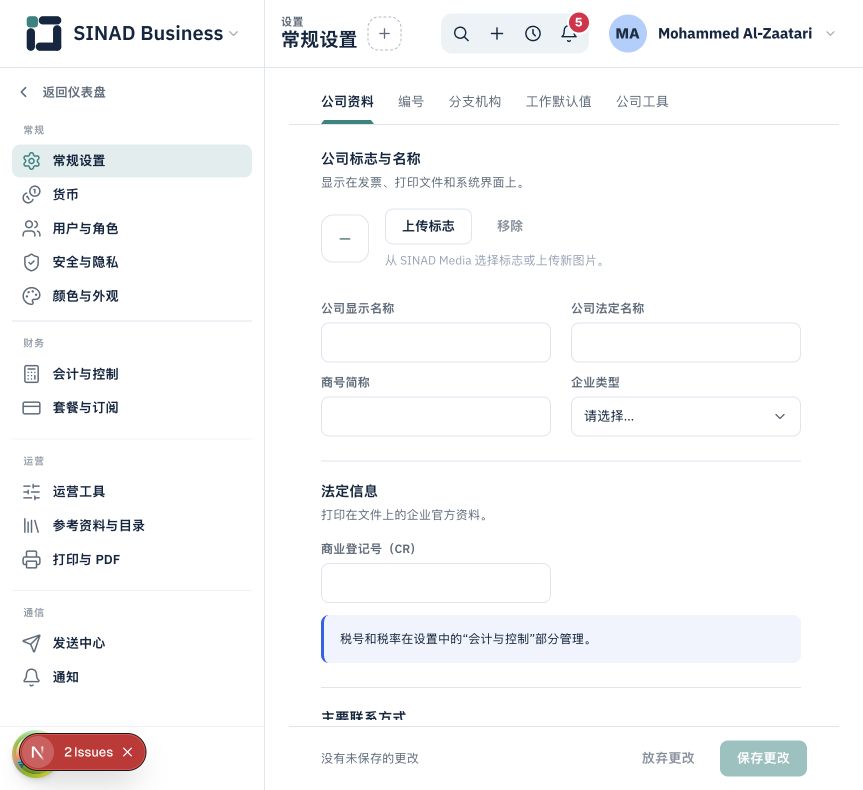Switch to the 公司工具 tab
Screen dimensions: 863x790
tap(642, 102)
